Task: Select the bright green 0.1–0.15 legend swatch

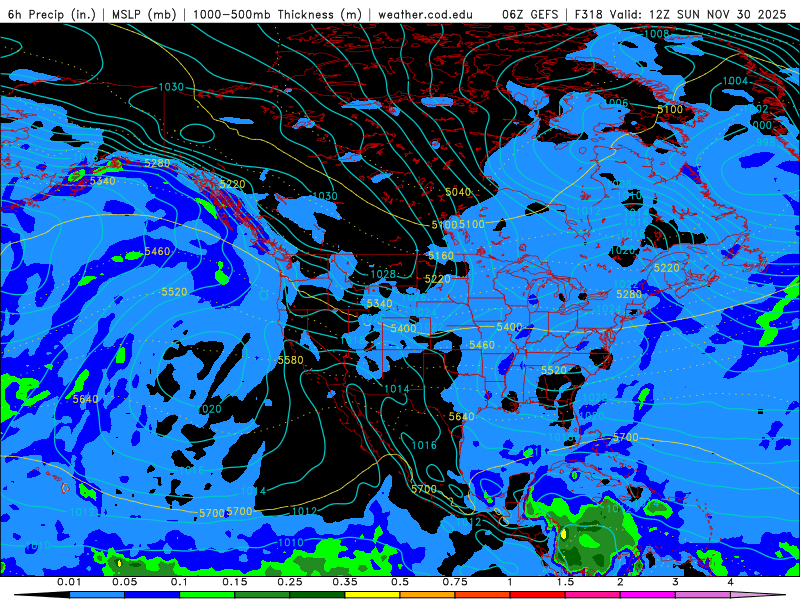Action: tap(207, 595)
